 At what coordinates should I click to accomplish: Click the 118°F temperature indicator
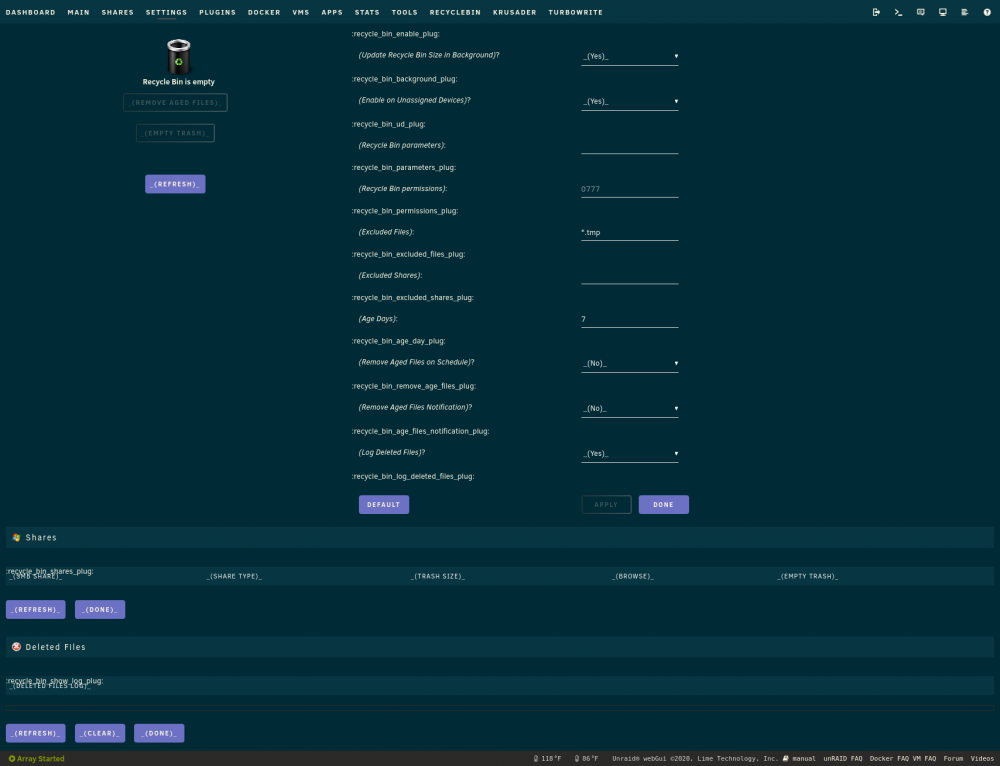click(x=547, y=759)
